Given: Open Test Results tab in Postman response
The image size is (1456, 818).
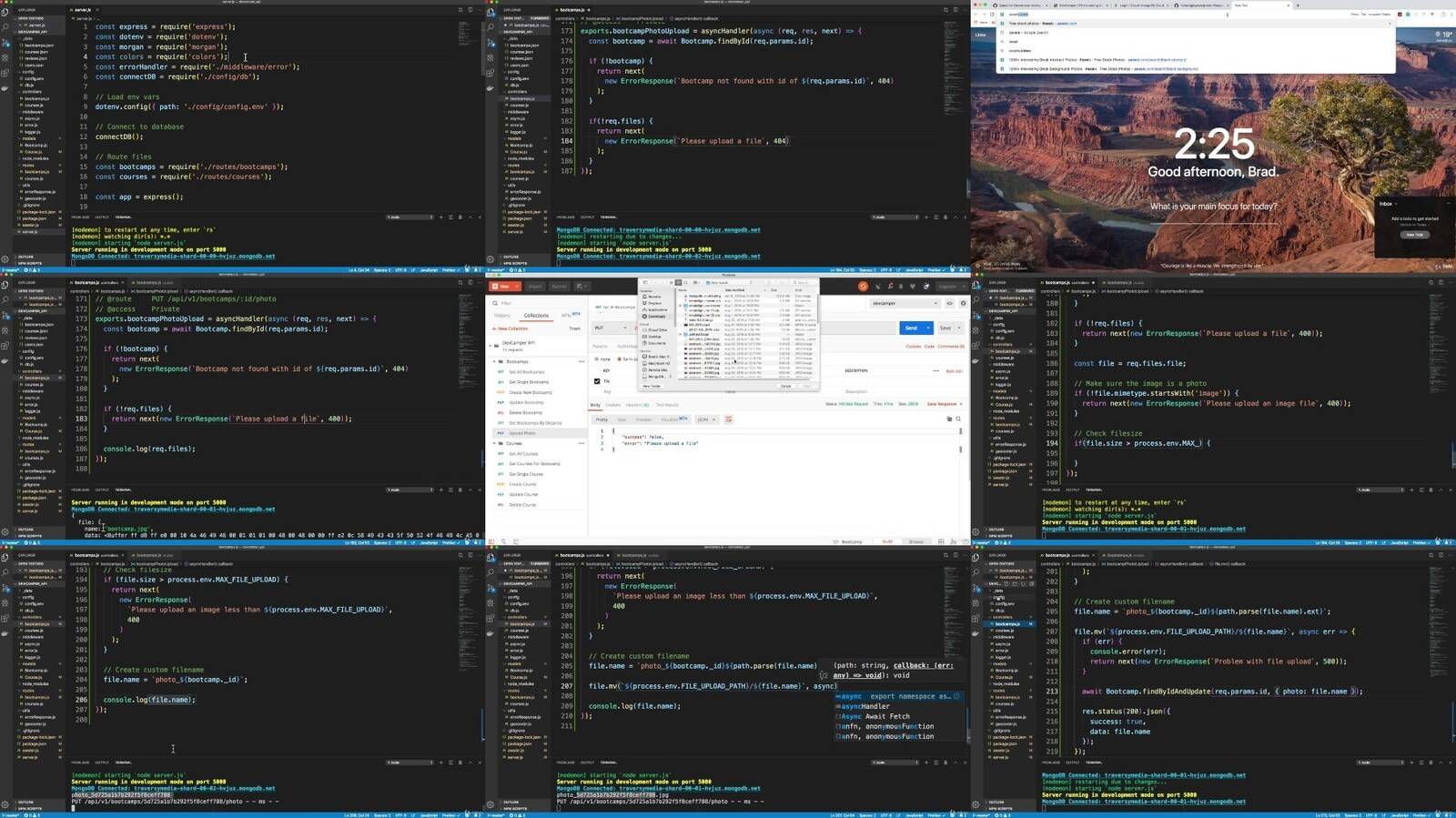Looking at the screenshot, I should click(x=667, y=404).
